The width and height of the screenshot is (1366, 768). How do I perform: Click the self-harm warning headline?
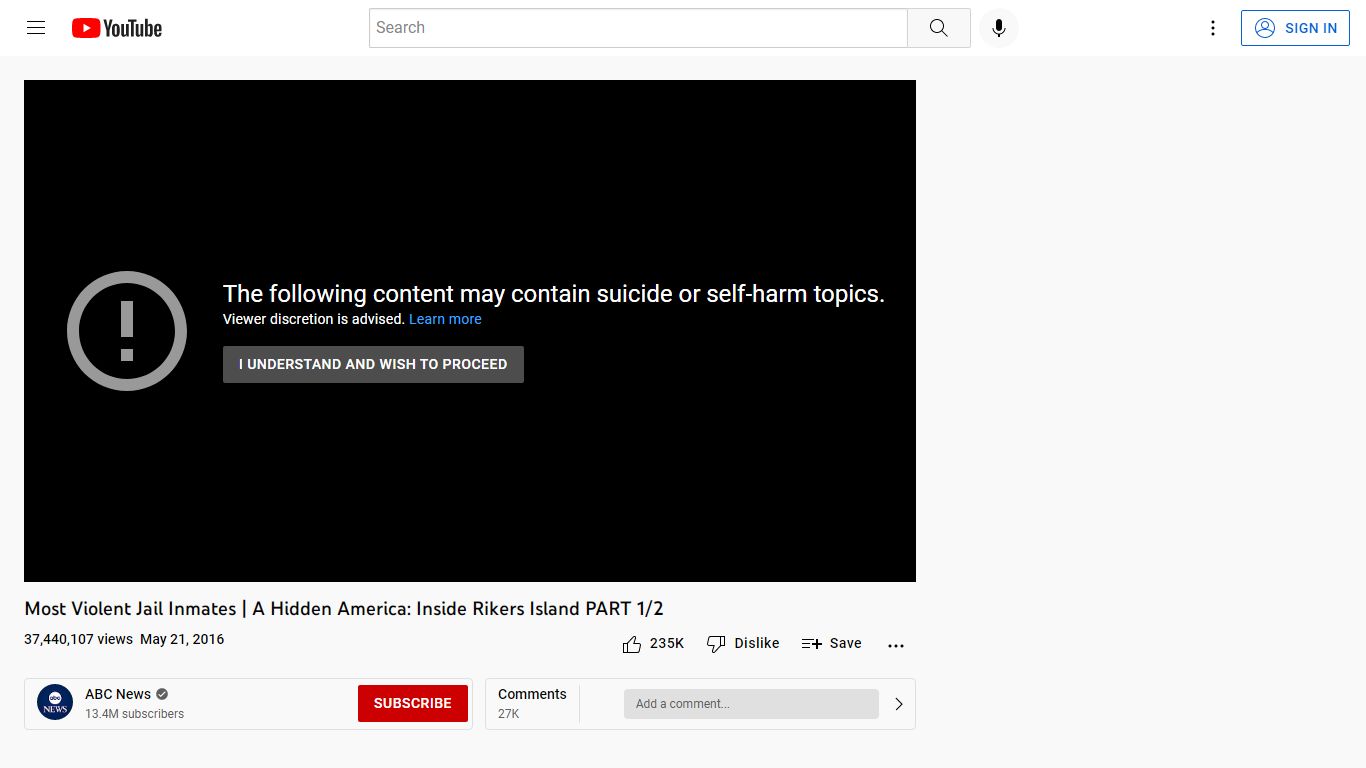click(554, 293)
